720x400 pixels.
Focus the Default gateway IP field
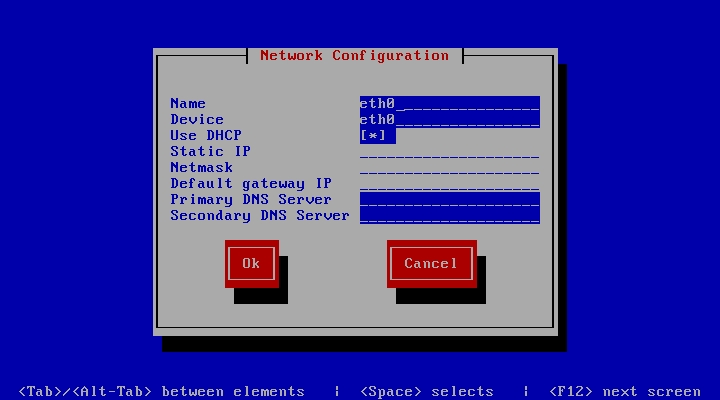[449, 184]
